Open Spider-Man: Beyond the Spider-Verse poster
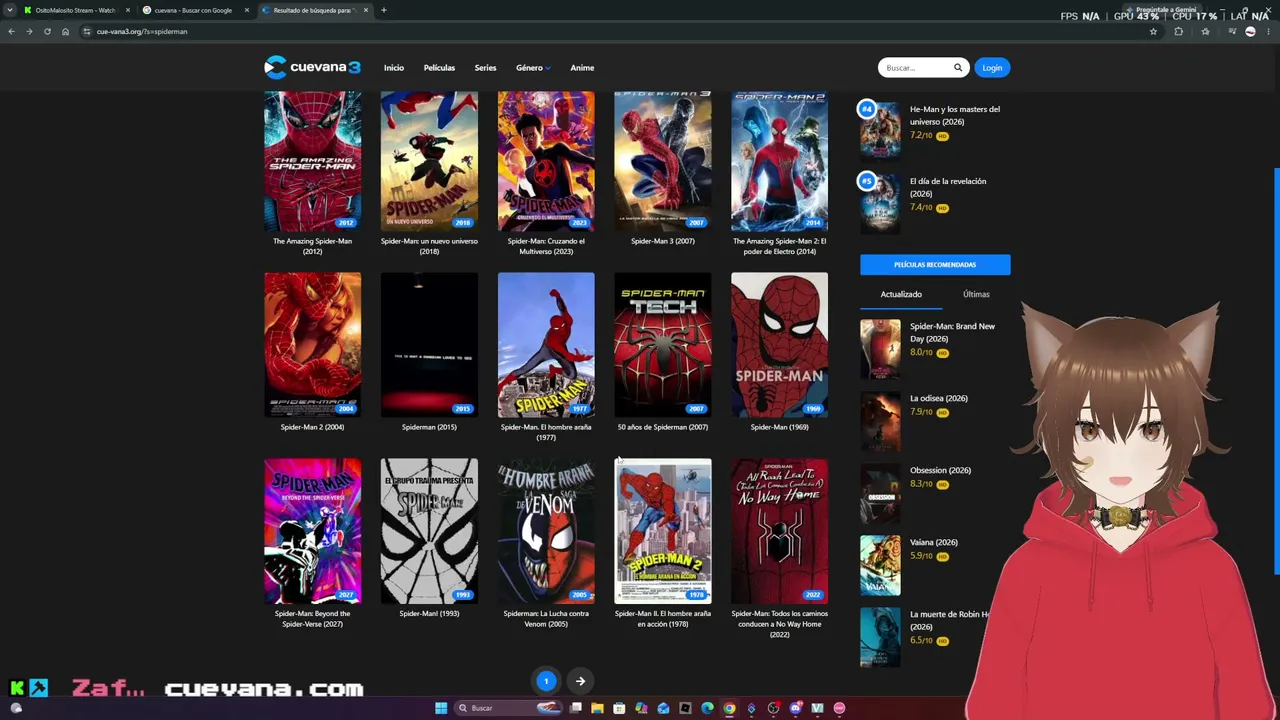1280x720 pixels. 312,531
